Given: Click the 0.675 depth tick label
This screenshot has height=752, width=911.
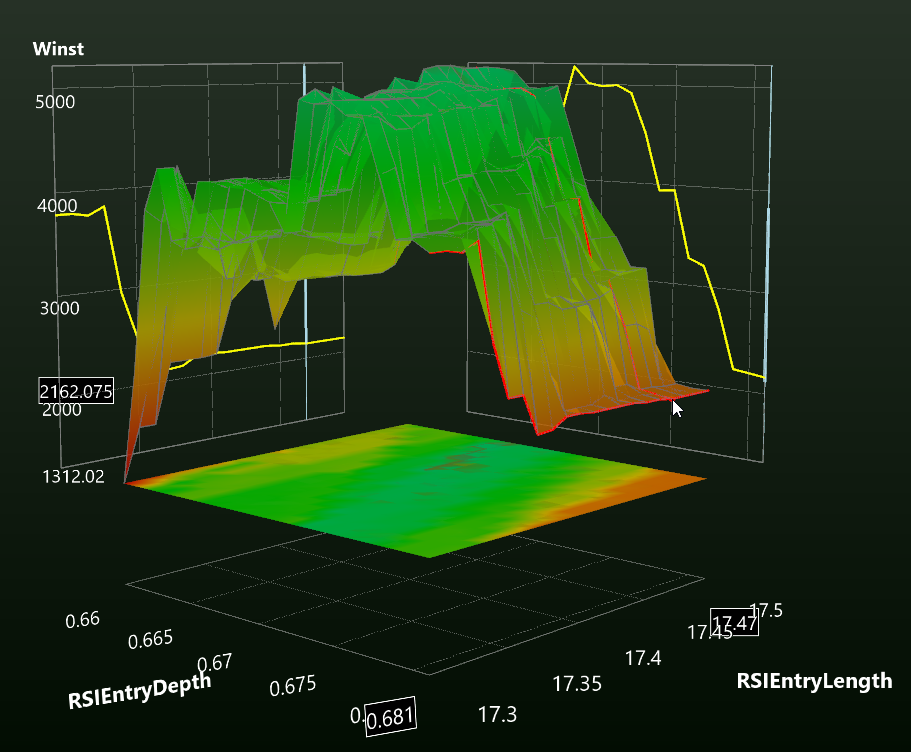Looking at the screenshot, I should pyautogui.click(x=293, y=686).
